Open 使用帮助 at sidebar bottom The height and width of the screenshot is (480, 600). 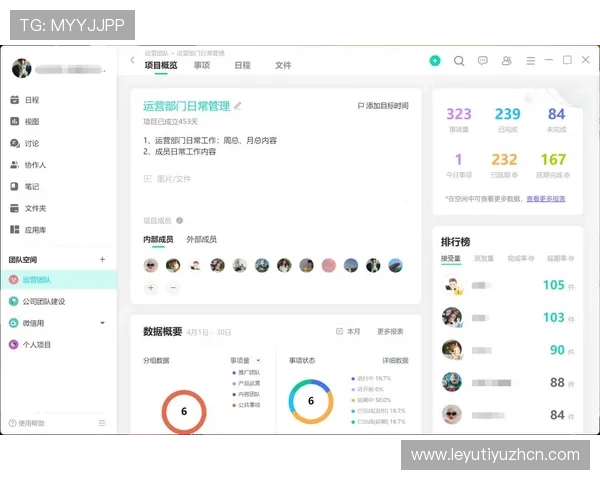(x=27, y=423)
